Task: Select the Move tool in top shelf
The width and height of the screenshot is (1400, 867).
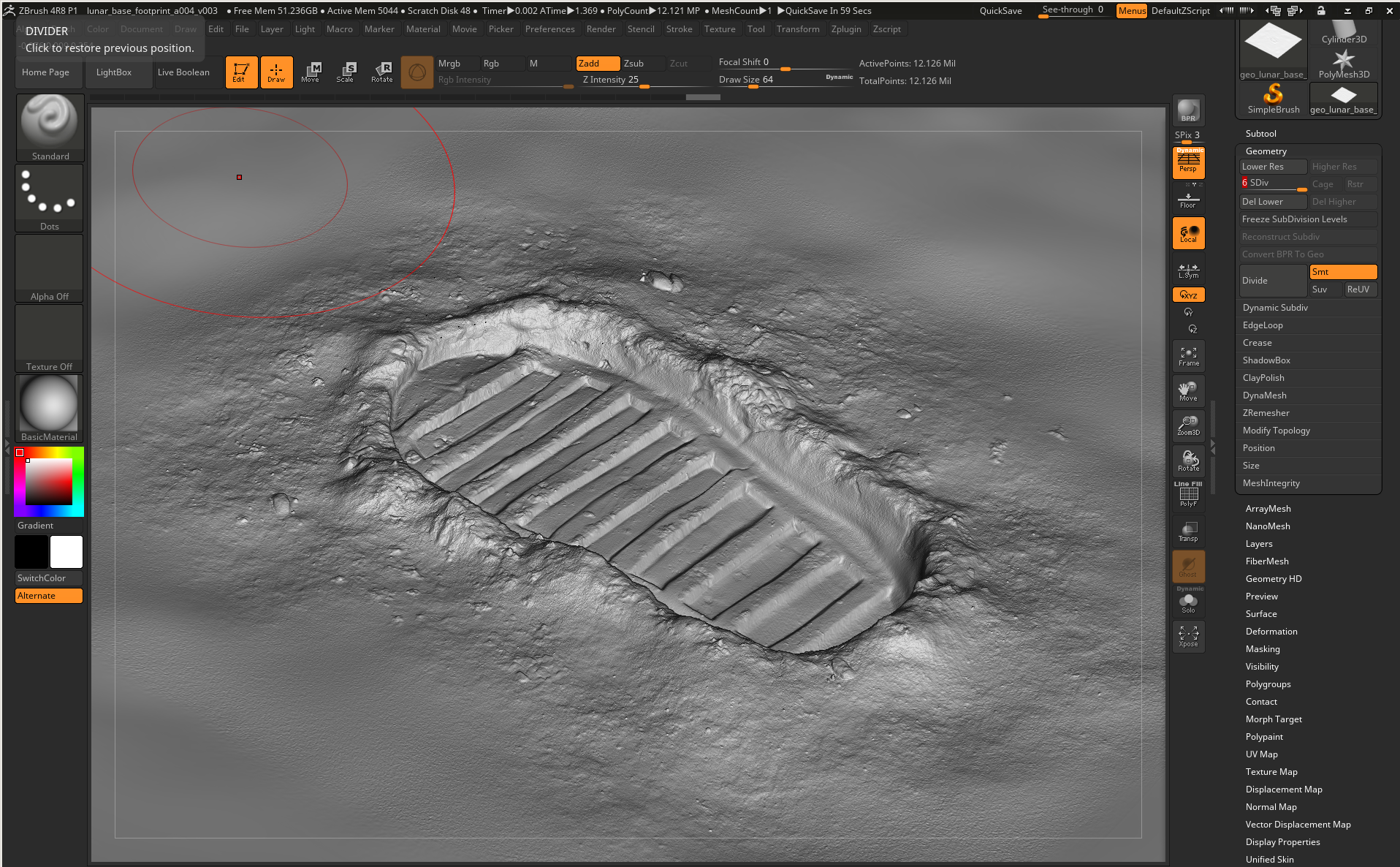Action: 311,72
